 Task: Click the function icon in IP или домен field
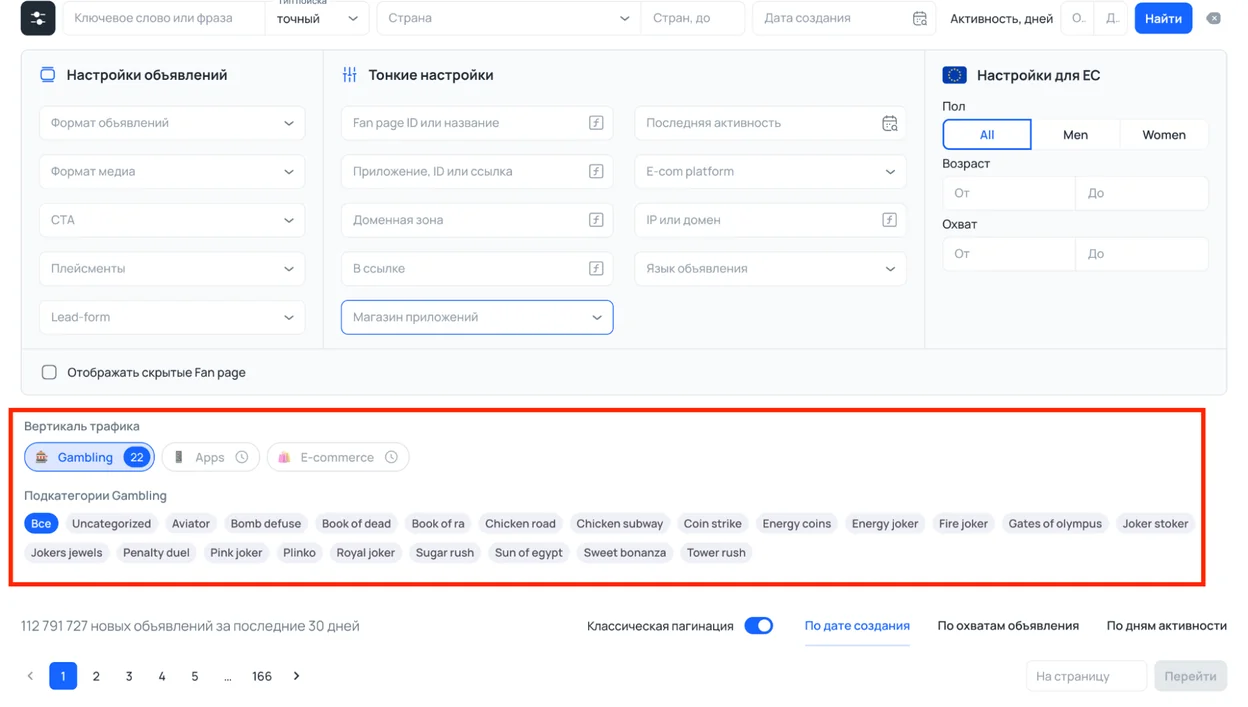[889, 220]
